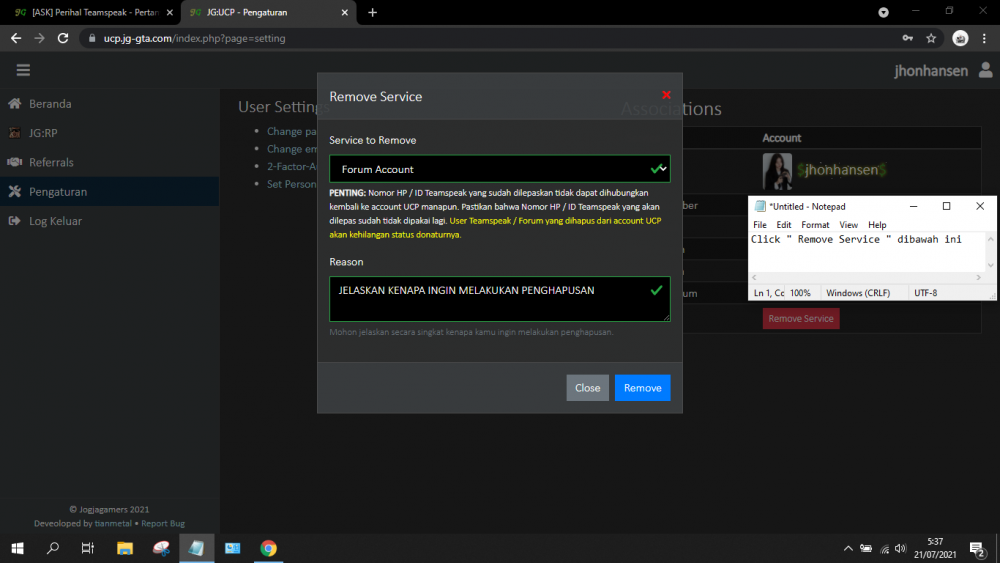Click the grey Close button in dialog
This screenshot has width=1000, height=563.
pyautogui.click(x=587, y=388)
